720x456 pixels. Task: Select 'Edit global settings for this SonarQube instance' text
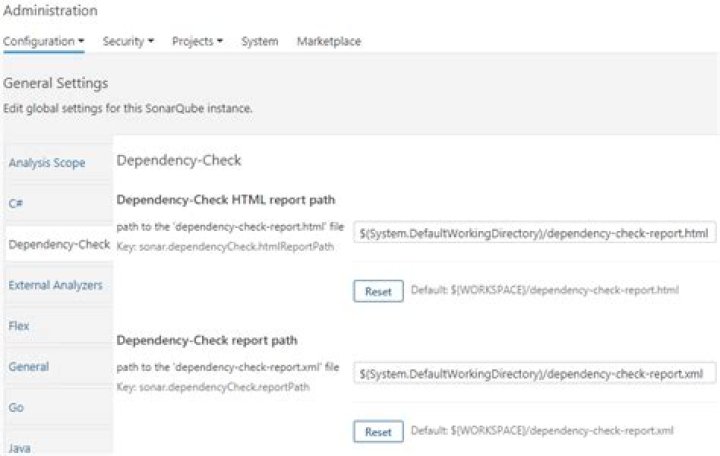128,108
